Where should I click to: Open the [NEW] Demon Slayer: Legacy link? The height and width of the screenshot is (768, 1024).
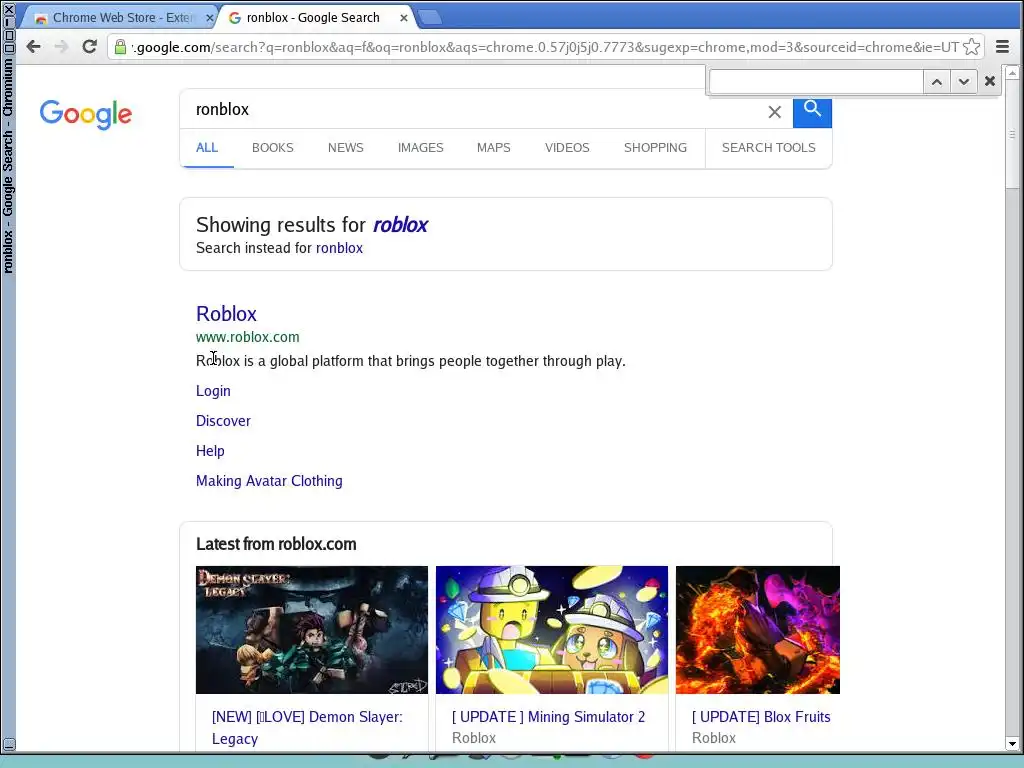[307, 728]
